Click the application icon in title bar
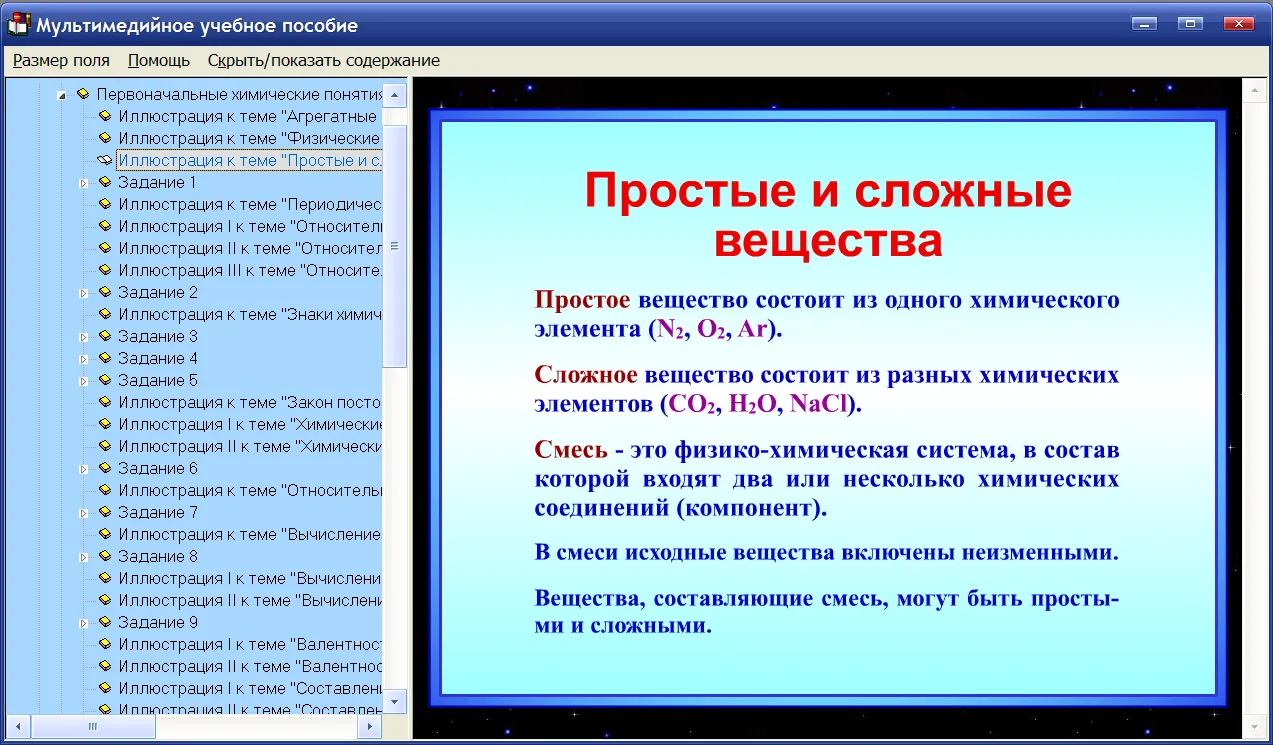 (x=18, y=25)
